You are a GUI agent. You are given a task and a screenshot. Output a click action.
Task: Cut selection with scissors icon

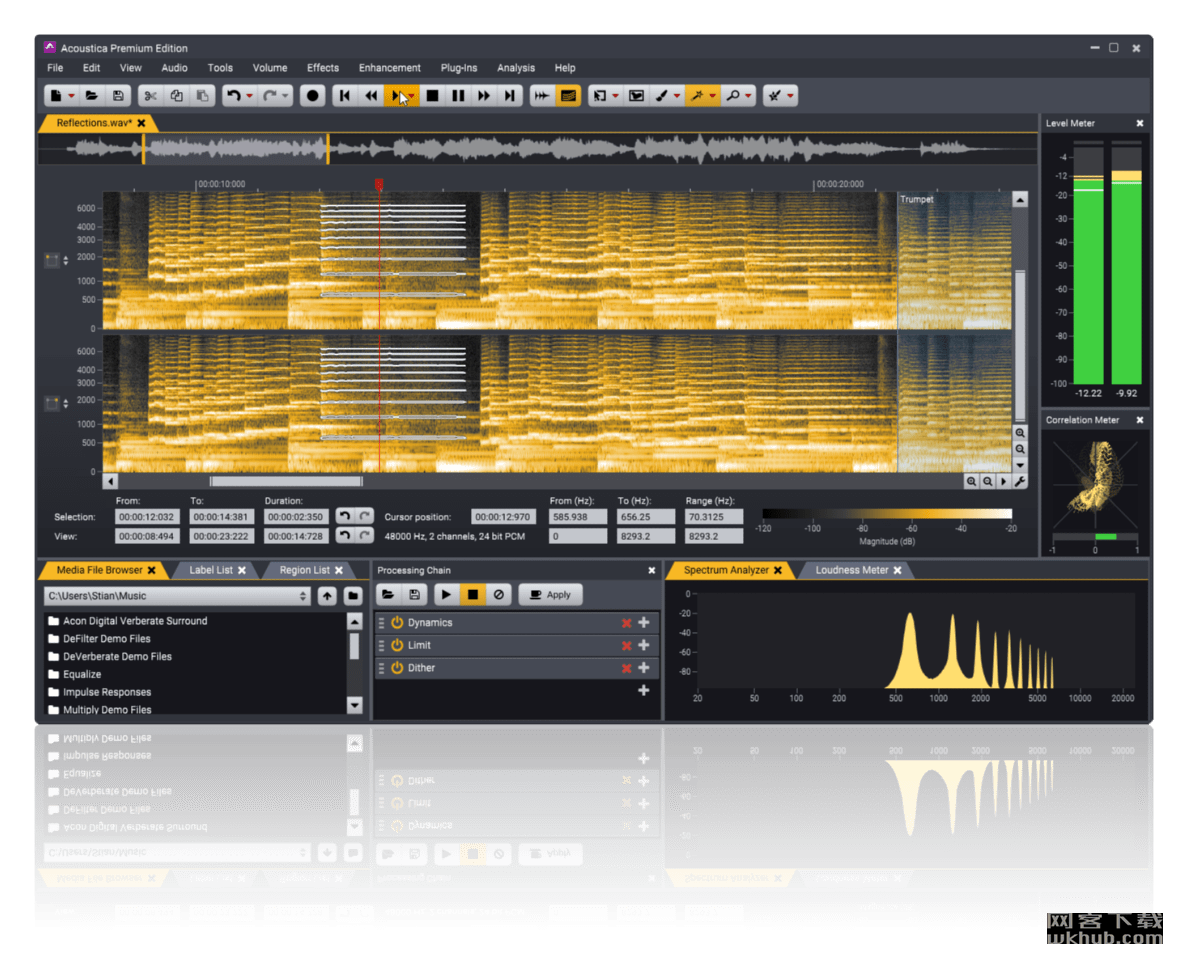point(150,95)
